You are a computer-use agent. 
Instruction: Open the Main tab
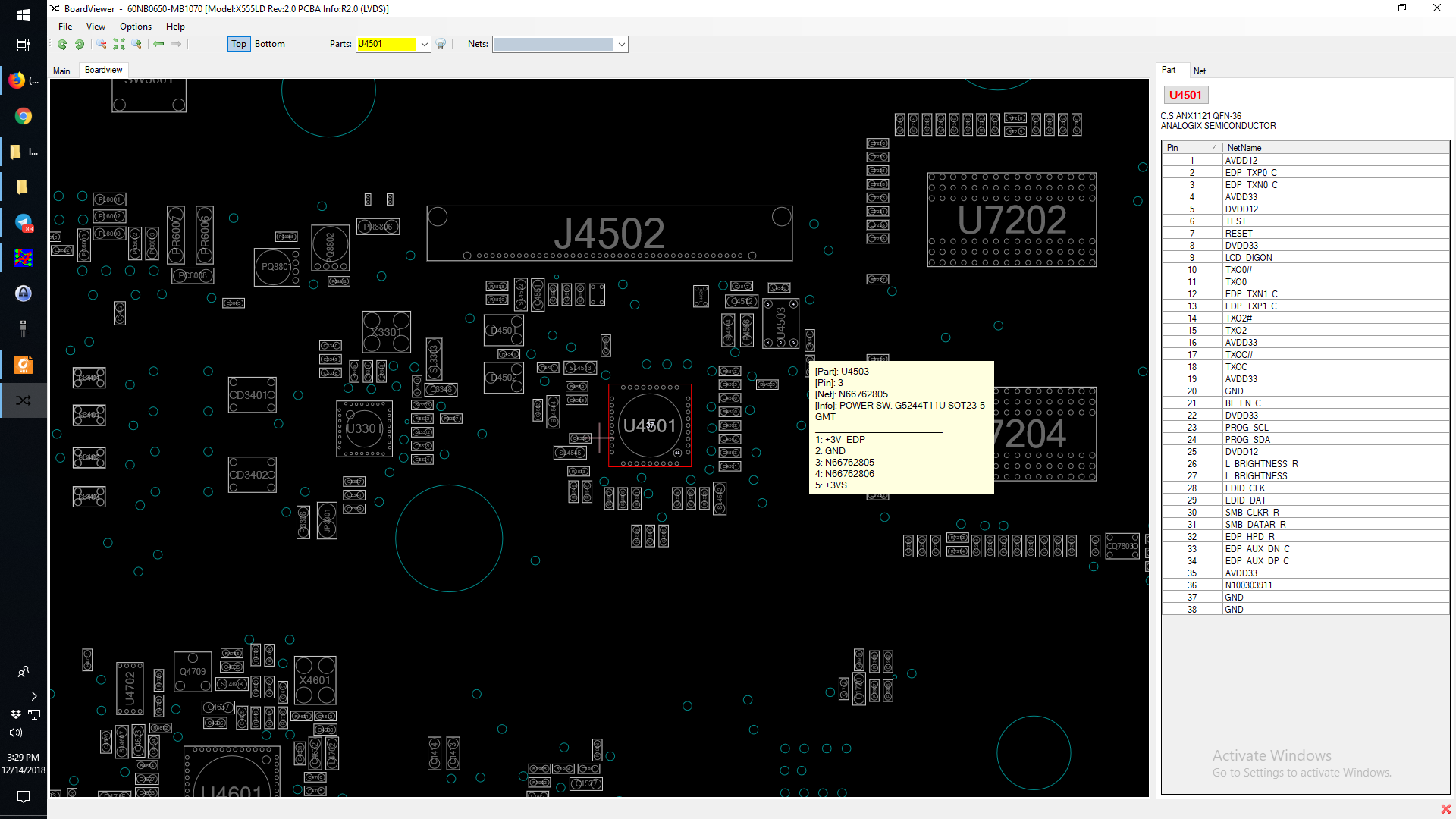[x=61, y=71]
